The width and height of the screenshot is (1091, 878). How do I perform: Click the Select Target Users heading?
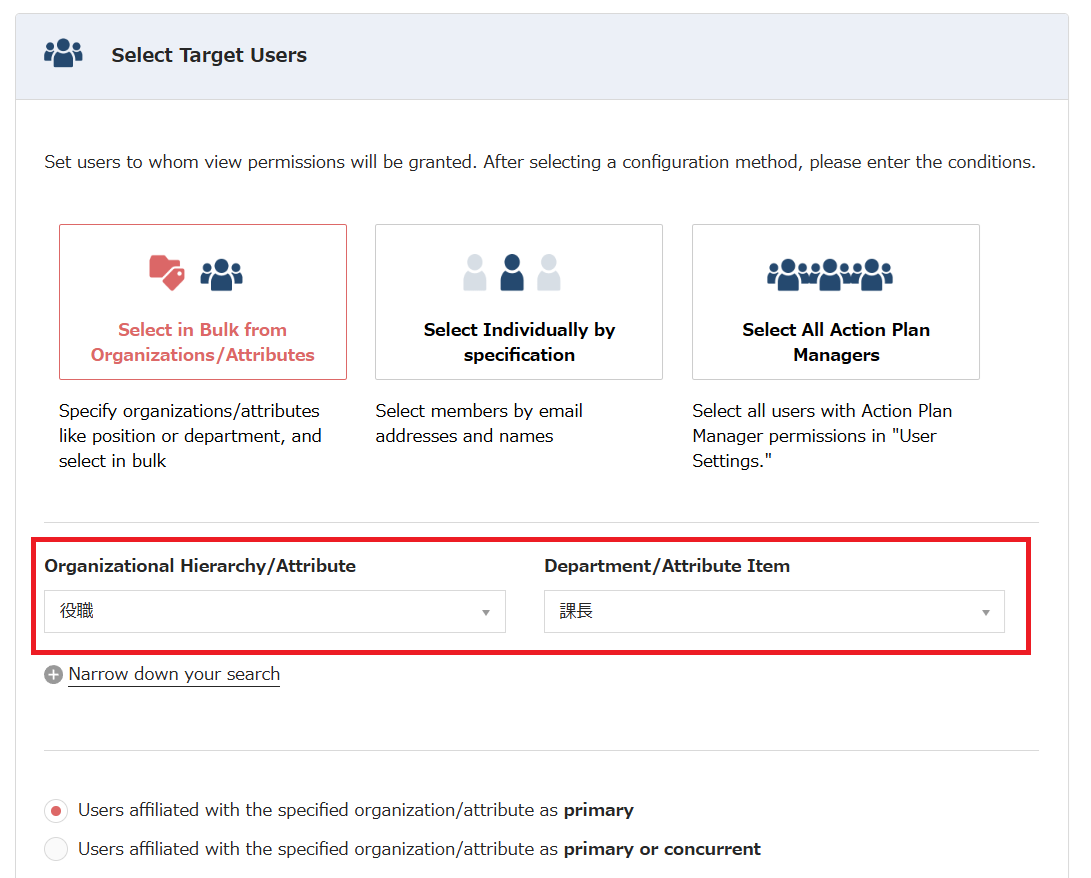209,56
